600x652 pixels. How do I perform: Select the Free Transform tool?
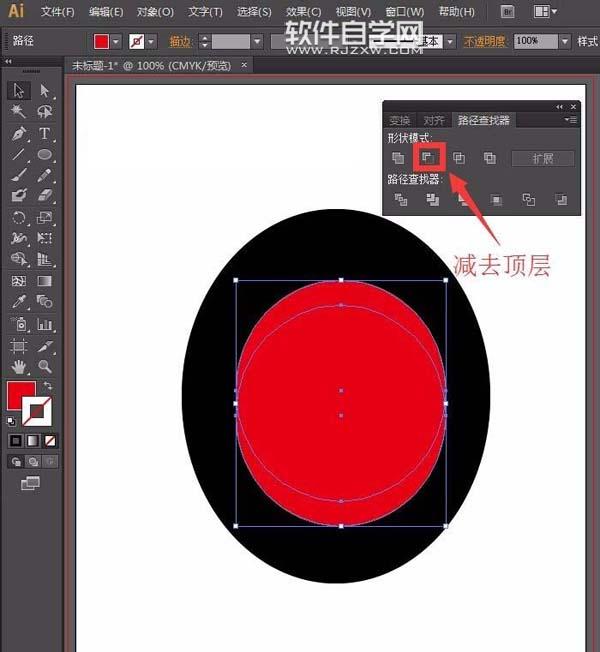pos(44,238)
